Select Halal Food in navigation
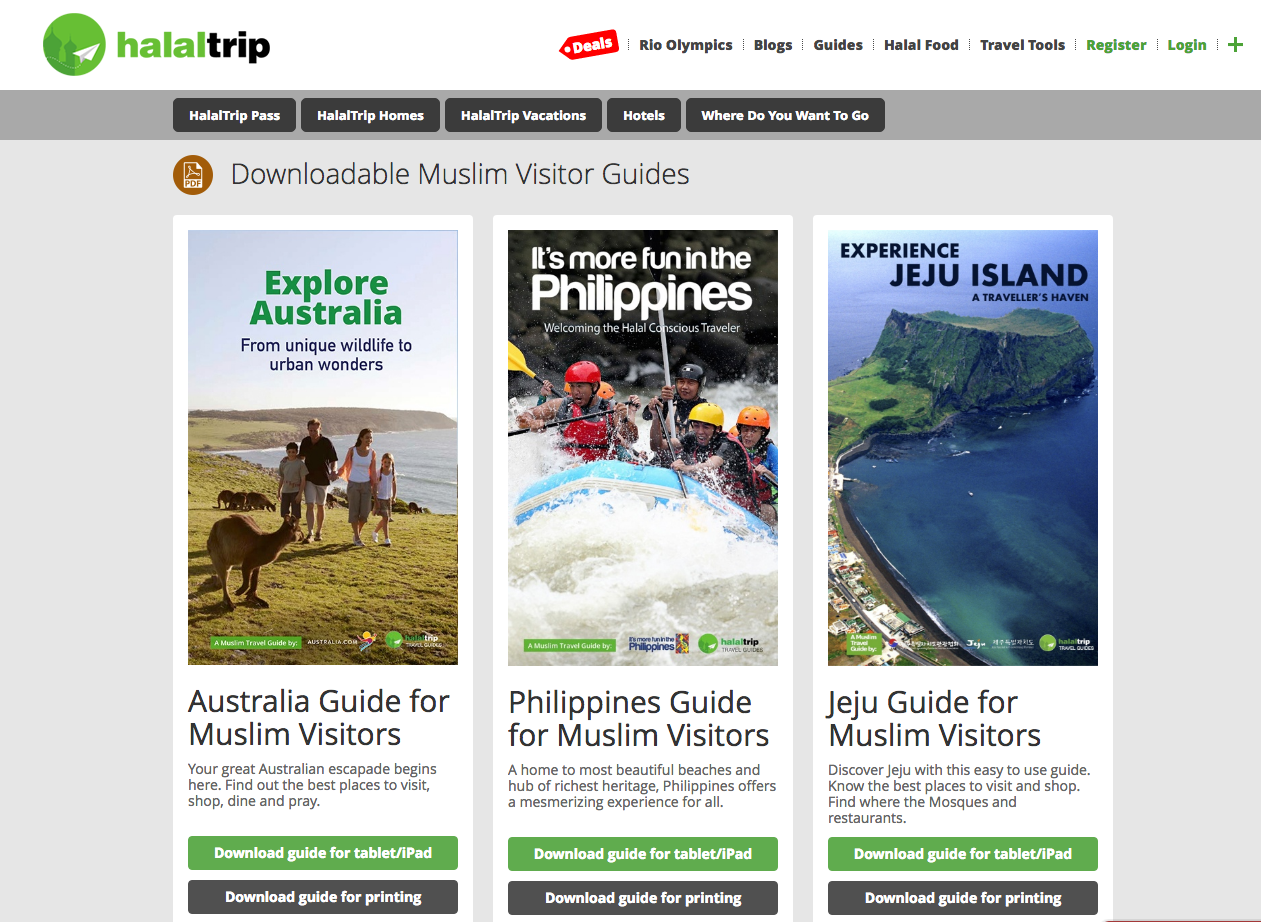Image resolution: width=1261 pixels, height=922 pixels. pyautogui.click(x=921, y=45)
